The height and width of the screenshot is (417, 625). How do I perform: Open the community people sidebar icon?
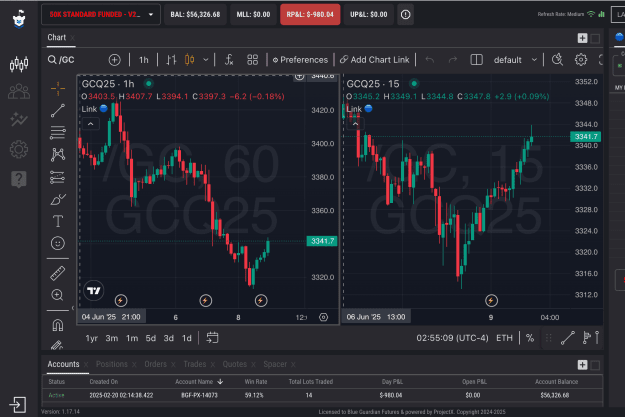(x=19, y=92)
